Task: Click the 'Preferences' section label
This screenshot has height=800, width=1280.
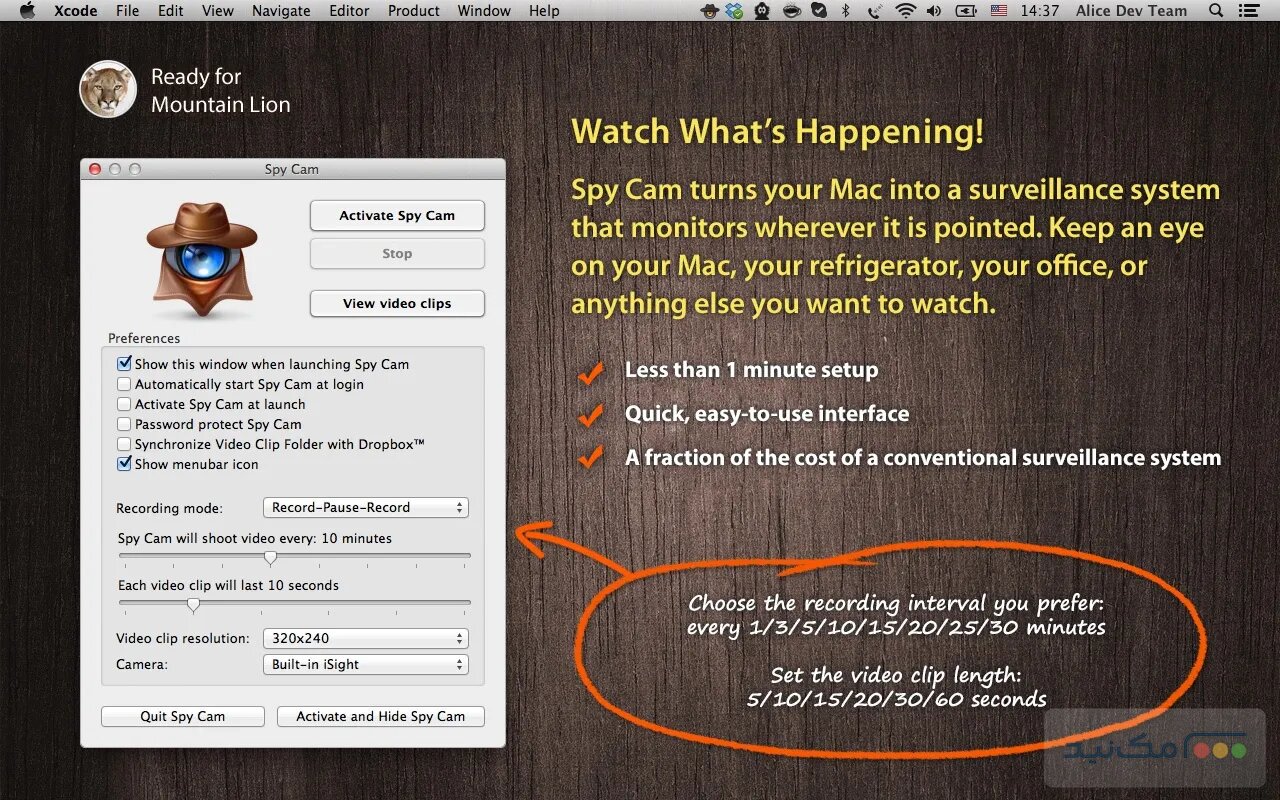Action: click(144, 338)
